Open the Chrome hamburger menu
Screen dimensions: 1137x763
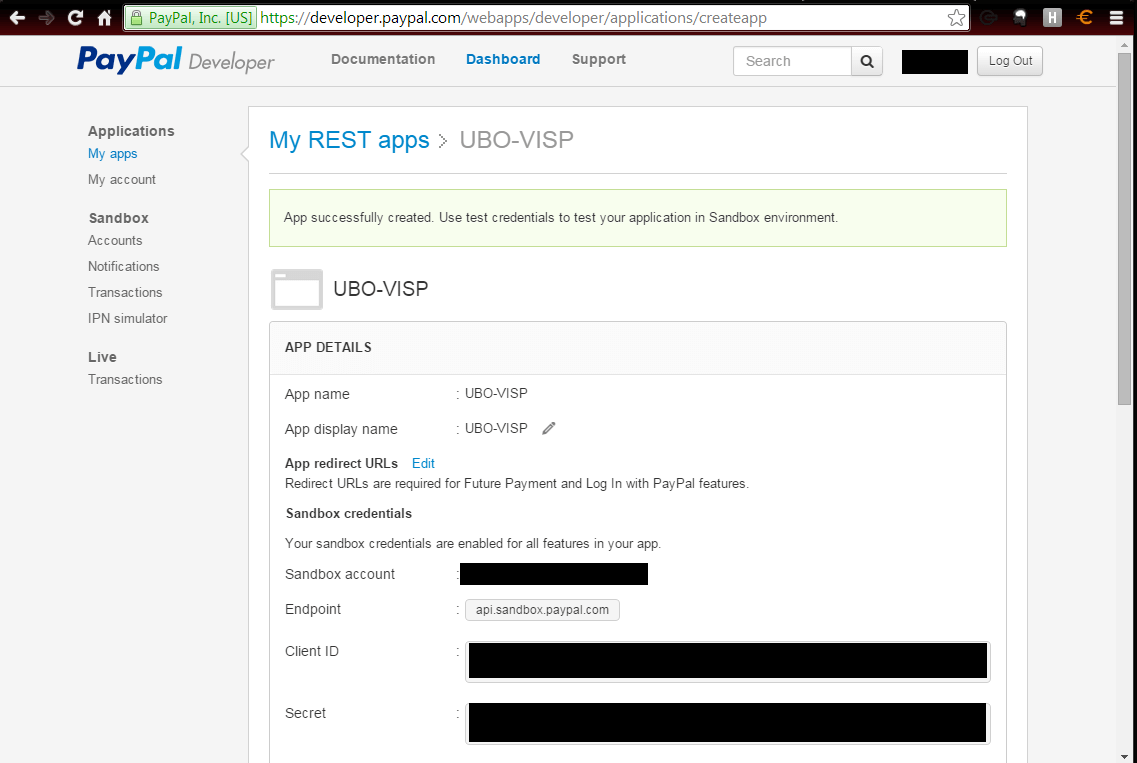click(x=1117, y=17)
